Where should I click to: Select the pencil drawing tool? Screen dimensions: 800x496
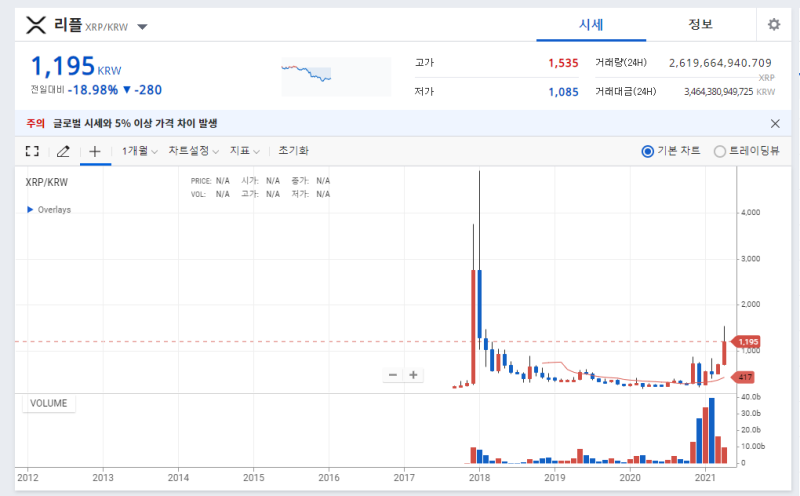[63, 151]
